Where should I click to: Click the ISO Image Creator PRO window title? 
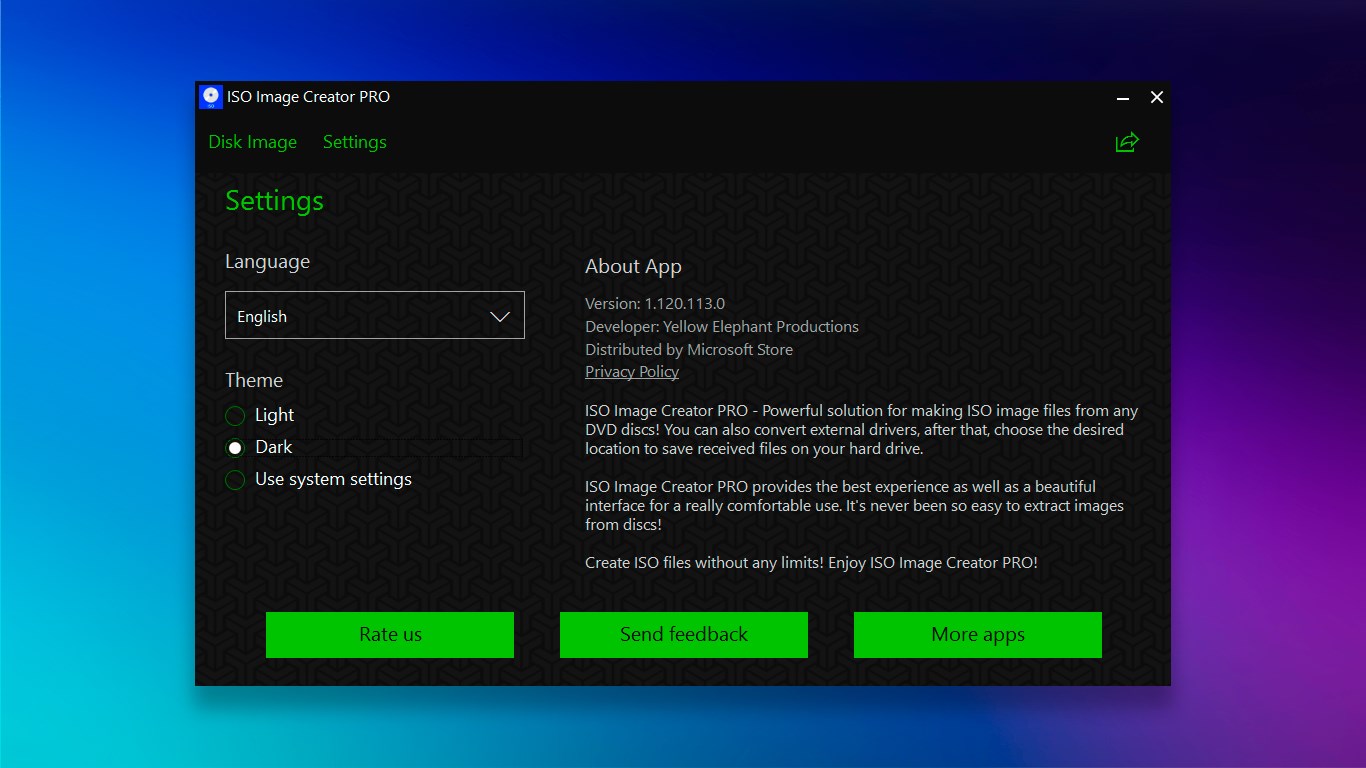pos(309,97)
